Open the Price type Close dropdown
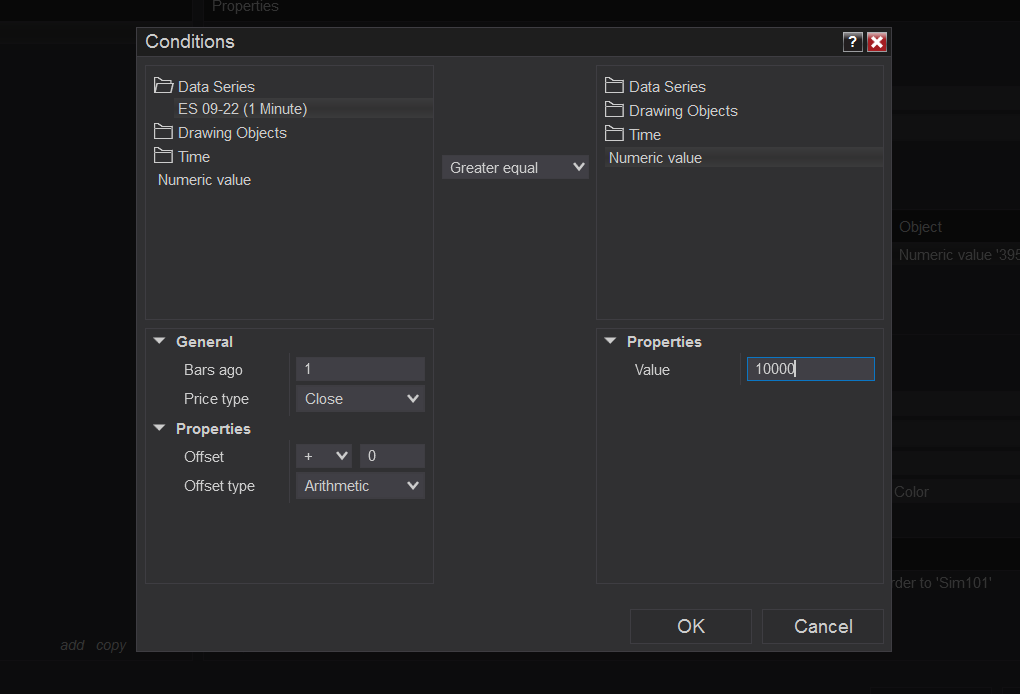The image size is (1020, 694). coord(360,399)
